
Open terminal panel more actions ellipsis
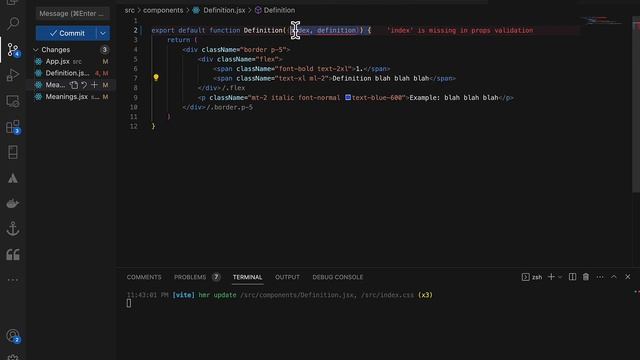click(x=600, y=277)
